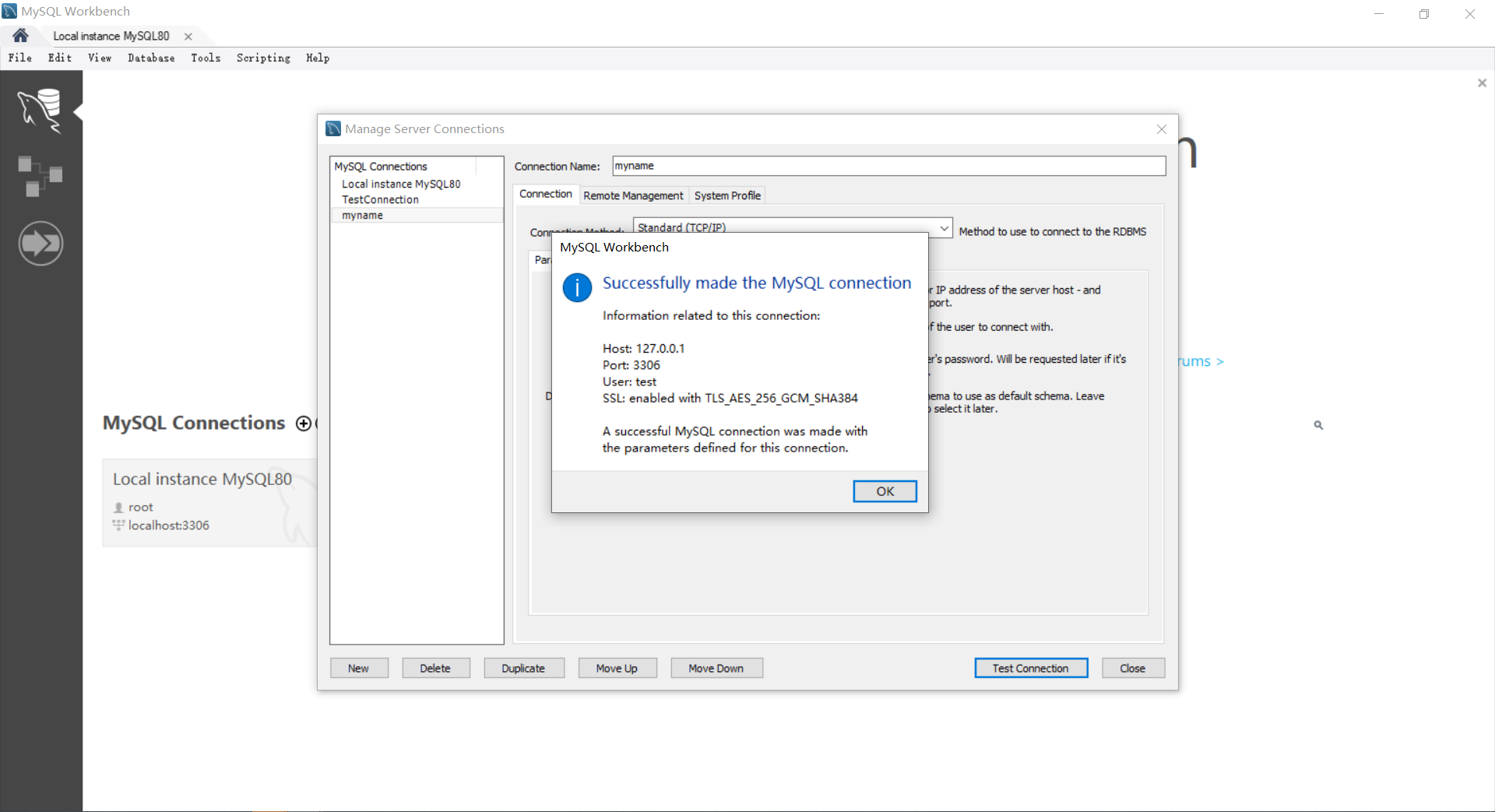Click the SSL enabled TLS_AES_256_GCM_SHA384 line
This screenshot has width=1495, height=812.
point(730,398)
